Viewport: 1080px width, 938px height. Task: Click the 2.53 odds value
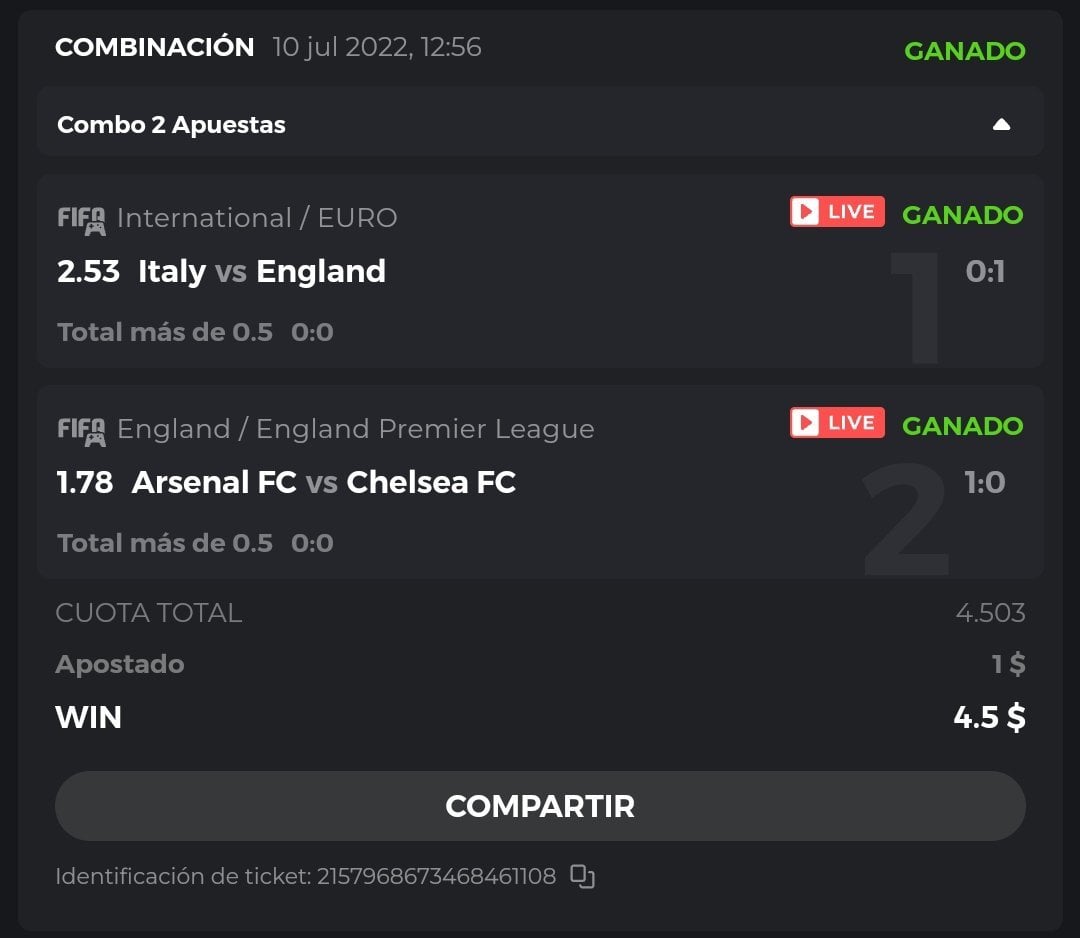(88, 271)
